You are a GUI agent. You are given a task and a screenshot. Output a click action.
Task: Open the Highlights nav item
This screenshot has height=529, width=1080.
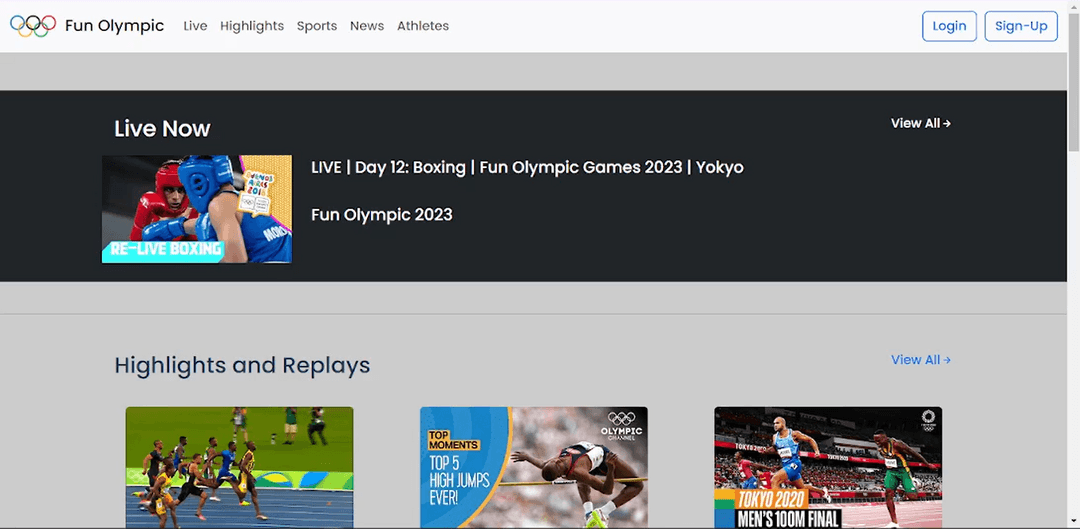point(252,26)
